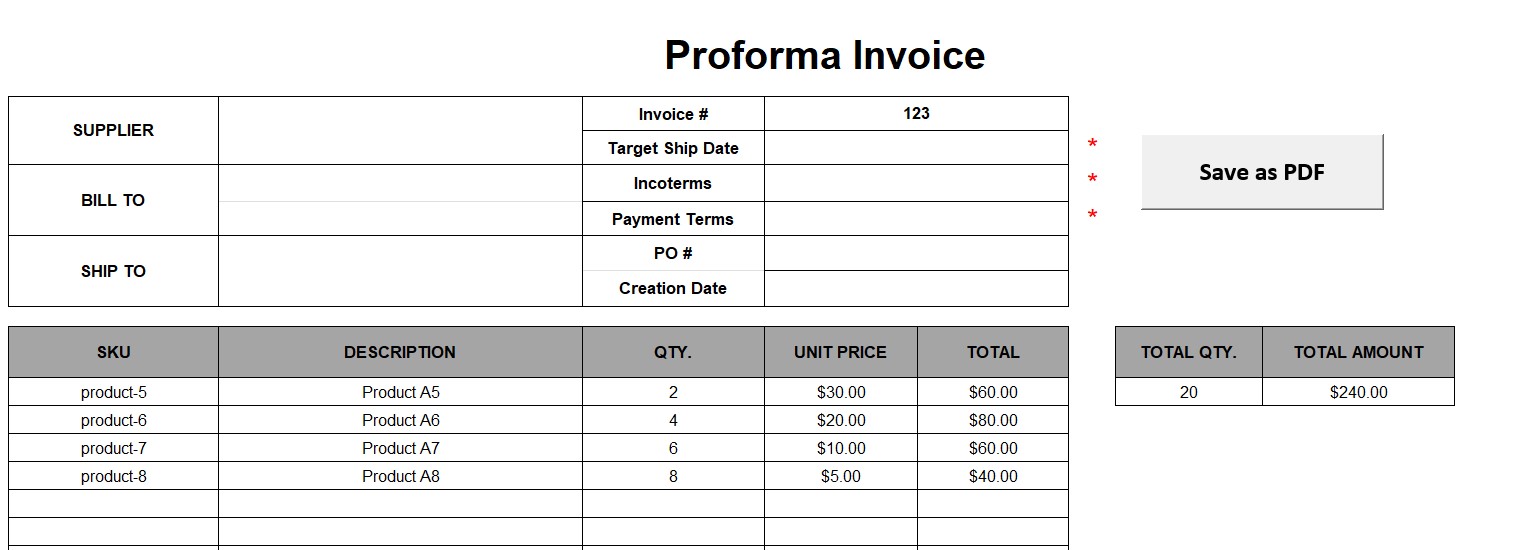Click the Ship To address field
The image size is (1525, 550).
click(400, 271)
